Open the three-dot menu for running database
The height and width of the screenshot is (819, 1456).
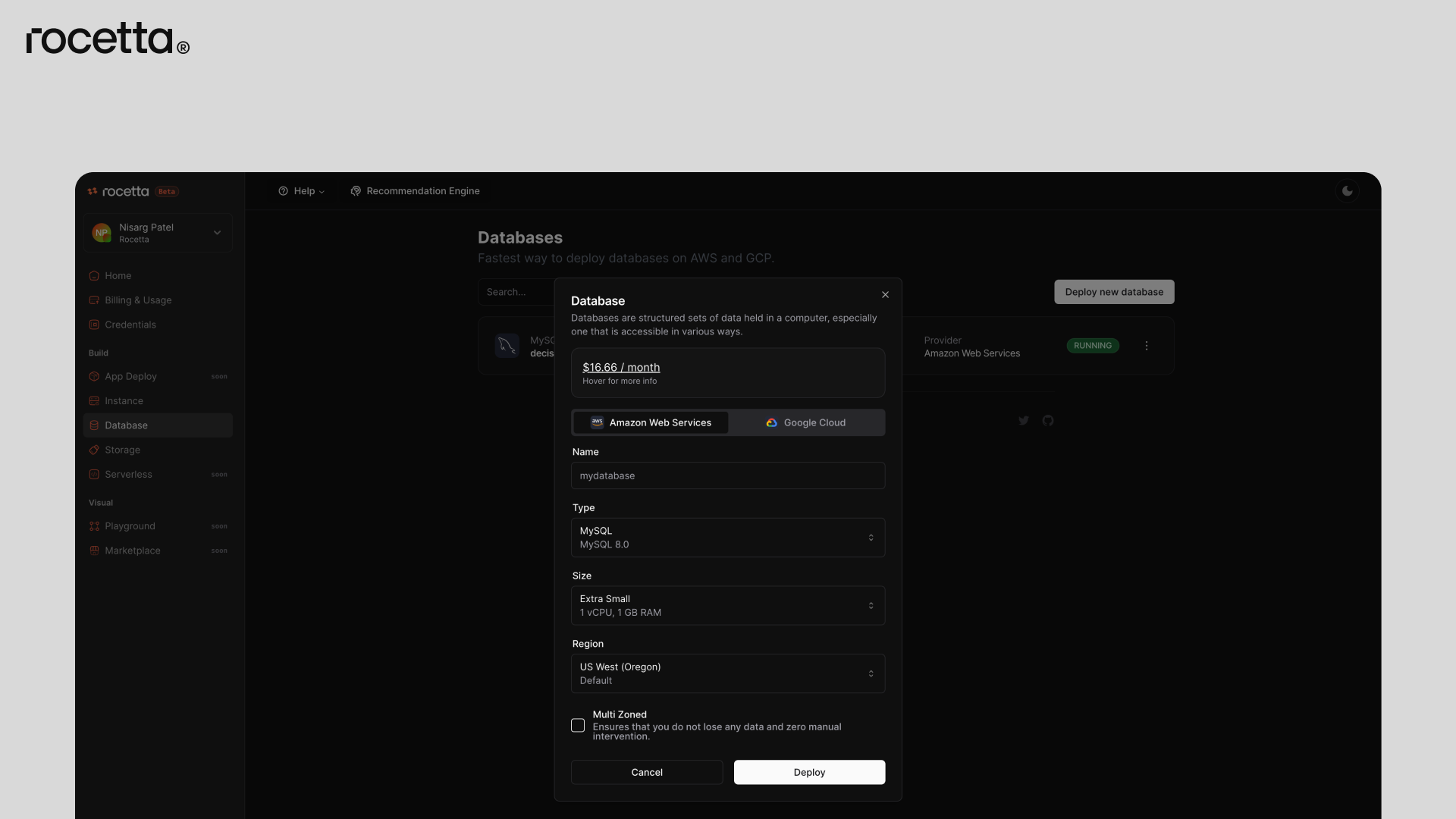[1147, 346]
